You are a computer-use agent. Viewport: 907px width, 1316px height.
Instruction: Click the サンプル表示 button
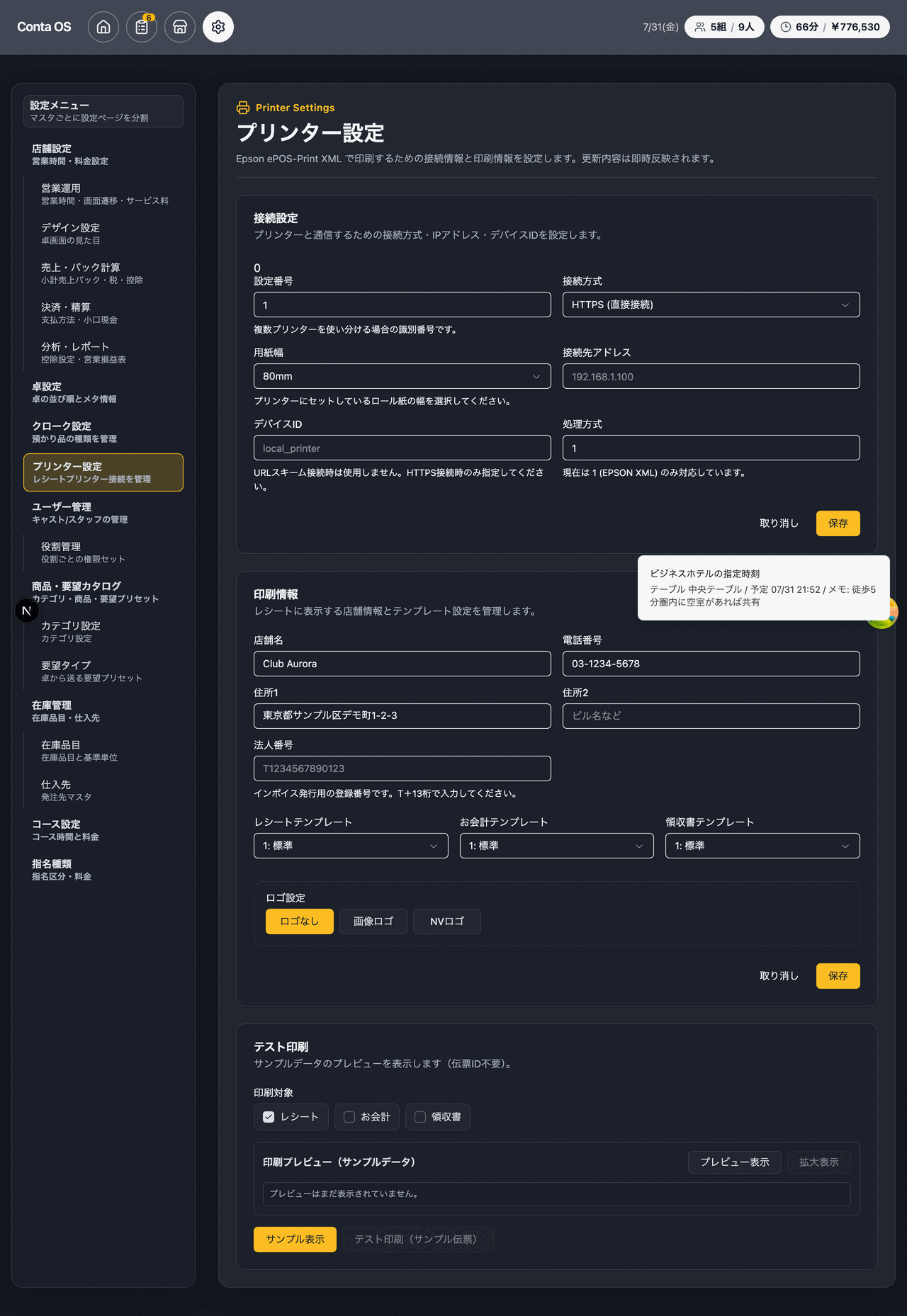[295, 1240]
